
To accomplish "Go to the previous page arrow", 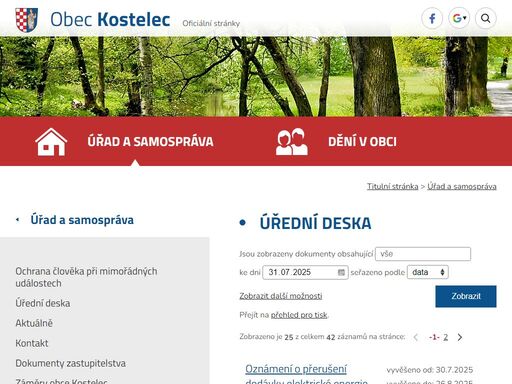I will pos(416,337).
